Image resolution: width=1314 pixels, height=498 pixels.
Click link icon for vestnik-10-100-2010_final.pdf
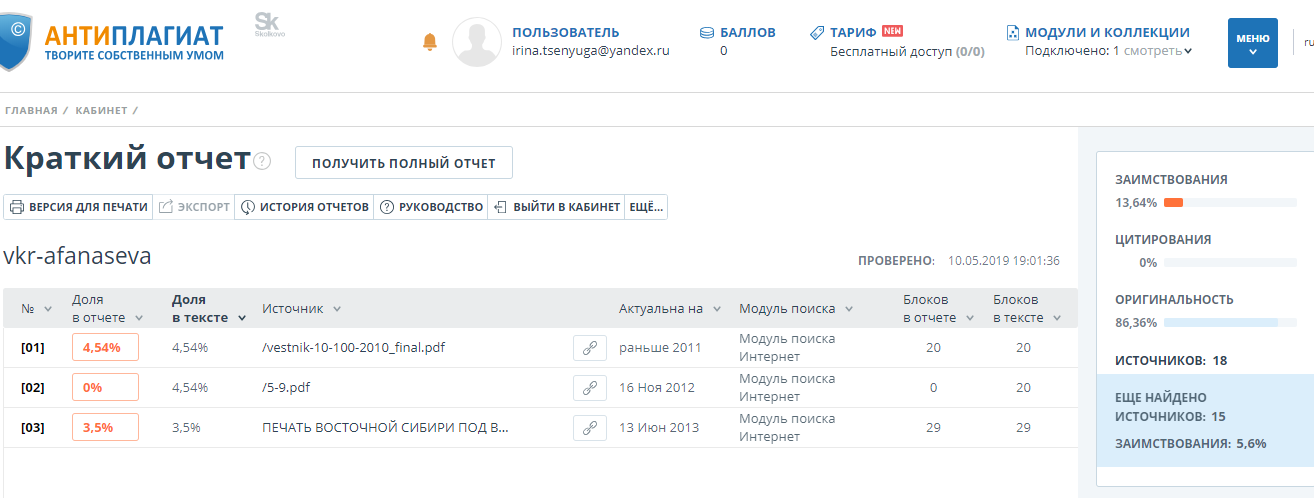click(590, 348)
